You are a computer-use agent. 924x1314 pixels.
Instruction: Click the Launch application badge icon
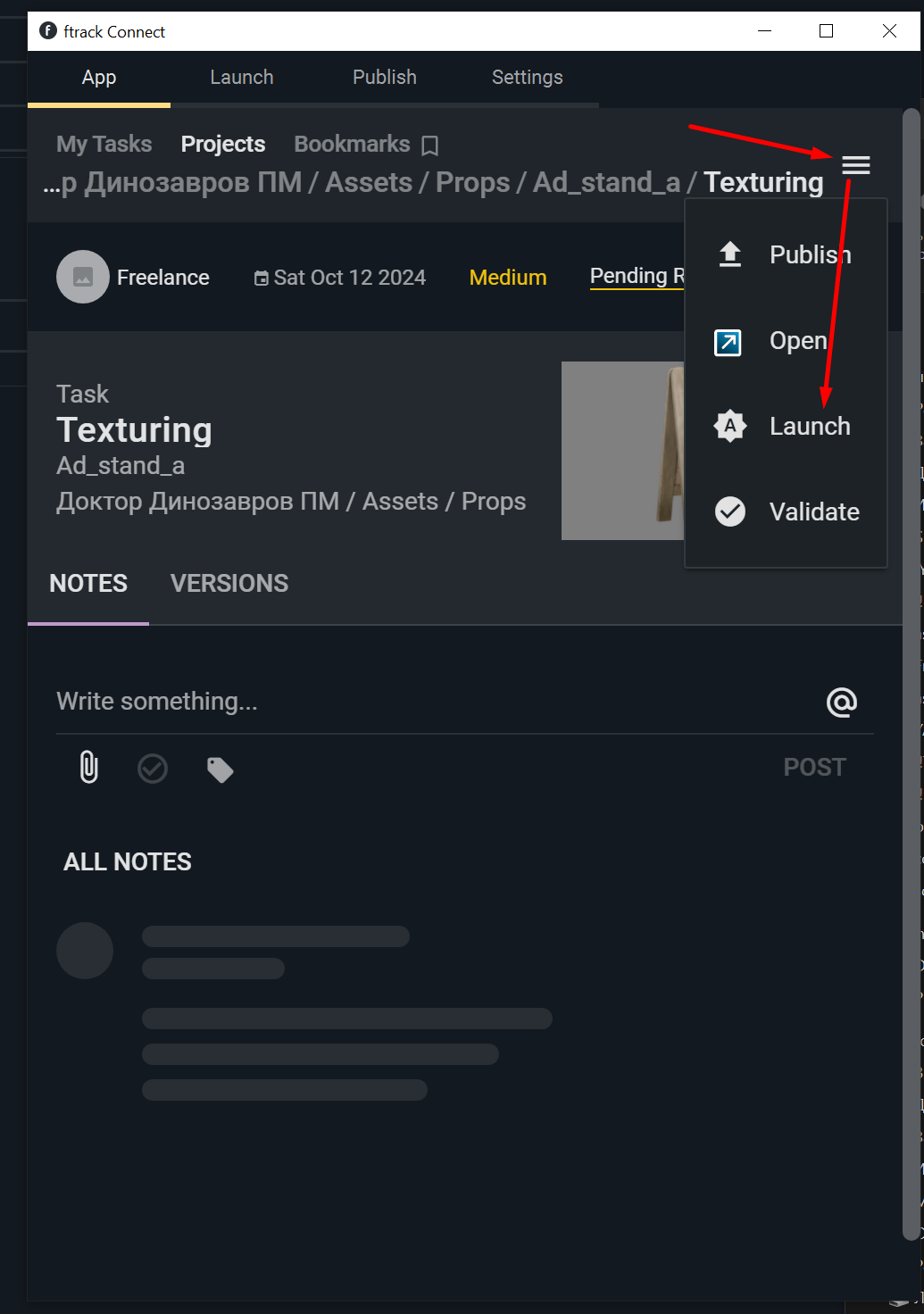coord(730,426)
